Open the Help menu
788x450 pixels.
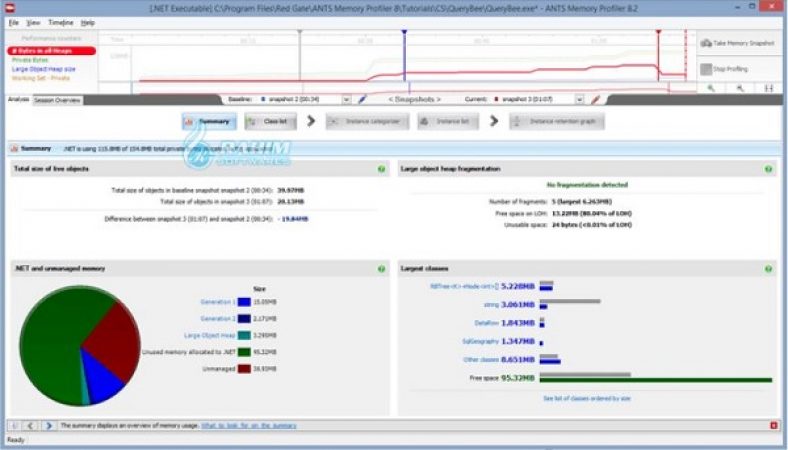click(x=88, y=23)
